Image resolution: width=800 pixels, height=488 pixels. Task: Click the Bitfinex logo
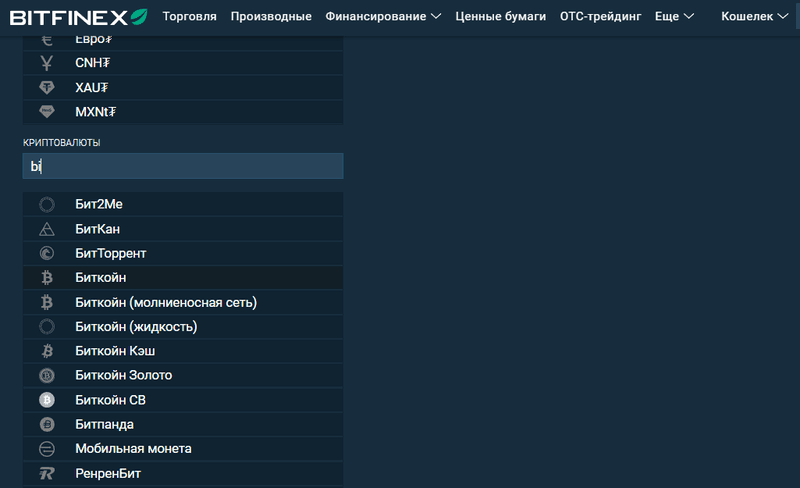point(79,17)
